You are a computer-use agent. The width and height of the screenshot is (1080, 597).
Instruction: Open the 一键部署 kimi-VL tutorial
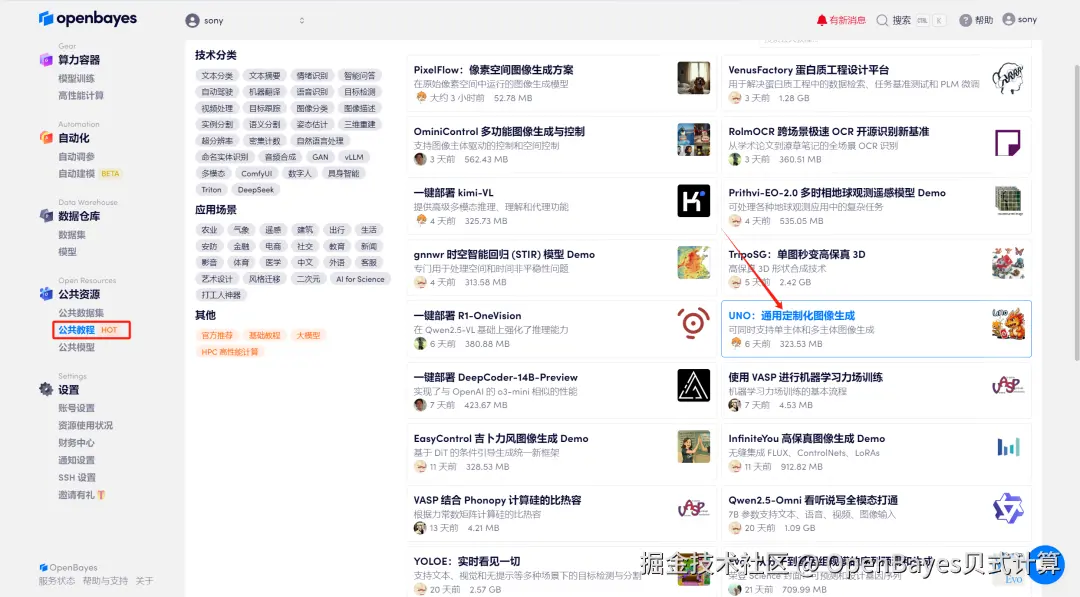pos(453,193)
